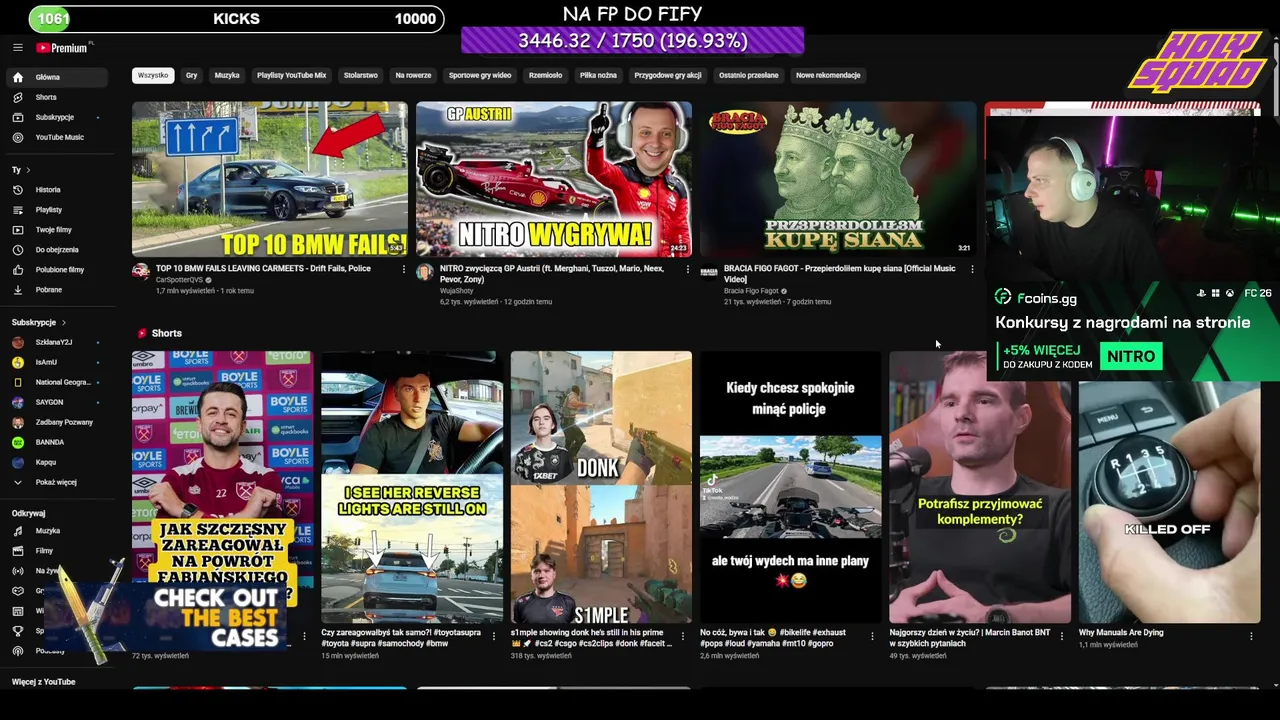Open options for bikelife exhaust short

(x=872, y=636)
